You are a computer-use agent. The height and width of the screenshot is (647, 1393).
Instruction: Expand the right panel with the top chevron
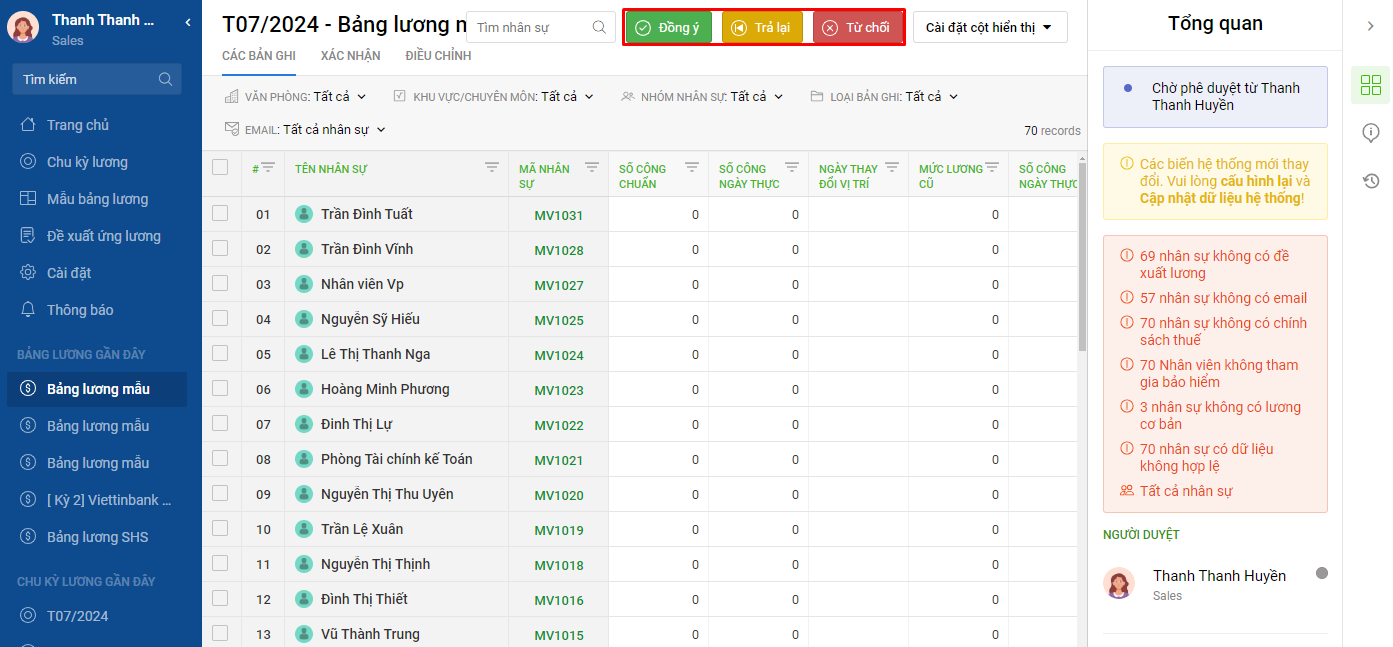click(1371, 26)
